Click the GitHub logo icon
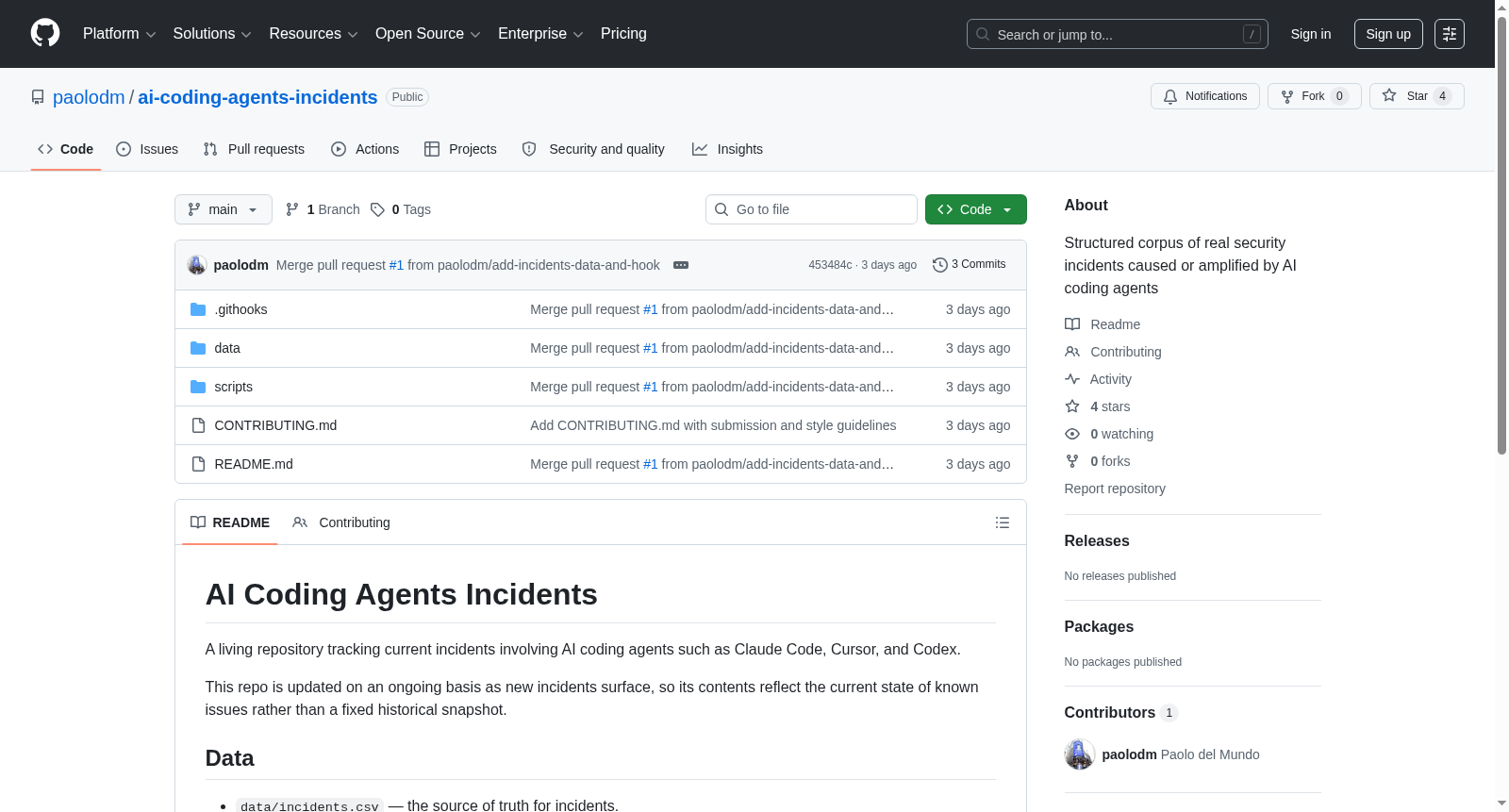The image size is (1509, 812). pyautogui.click(x=45, y=33)
